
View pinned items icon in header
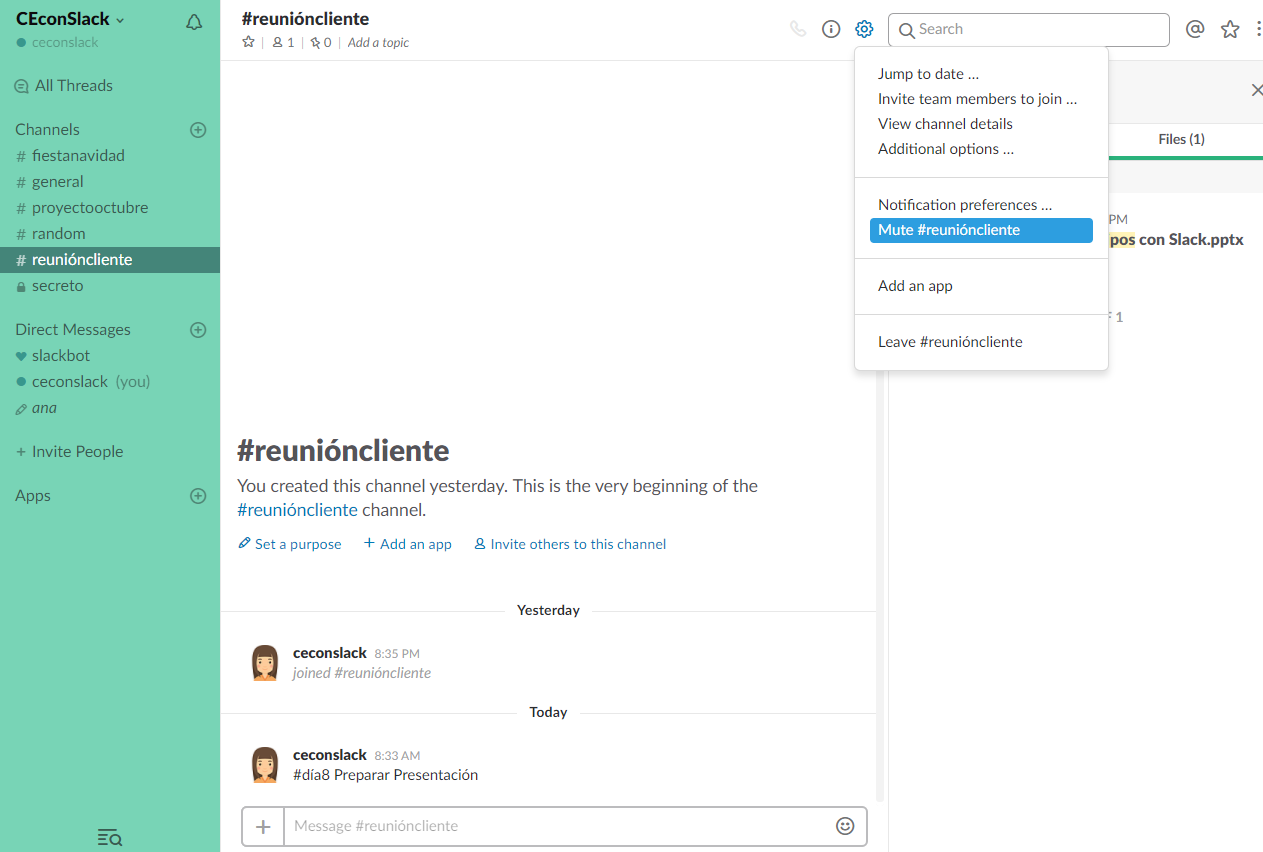pyautogui.click(x=321, y=42)
